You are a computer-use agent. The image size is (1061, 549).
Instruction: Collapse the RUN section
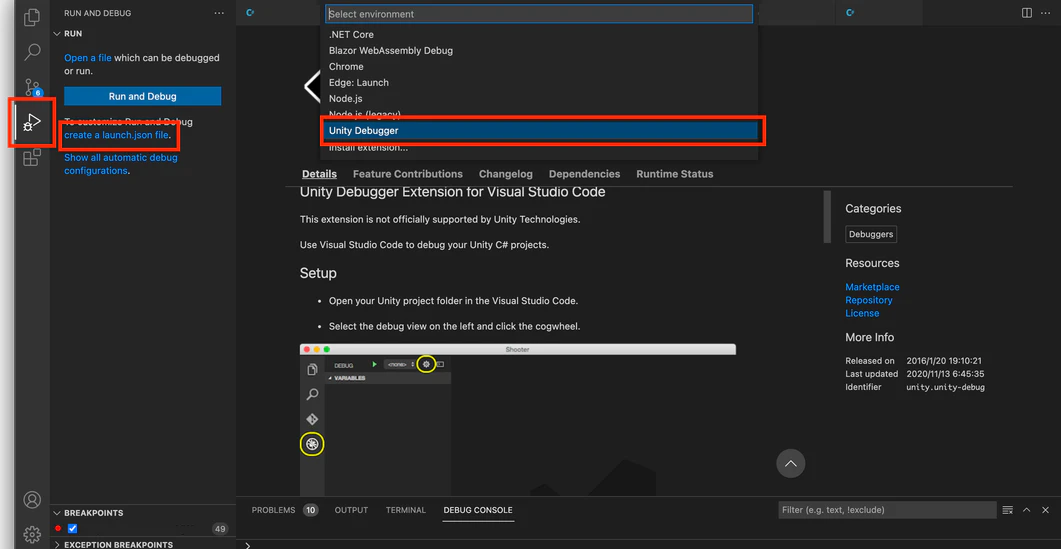click(x=57, y=33)
